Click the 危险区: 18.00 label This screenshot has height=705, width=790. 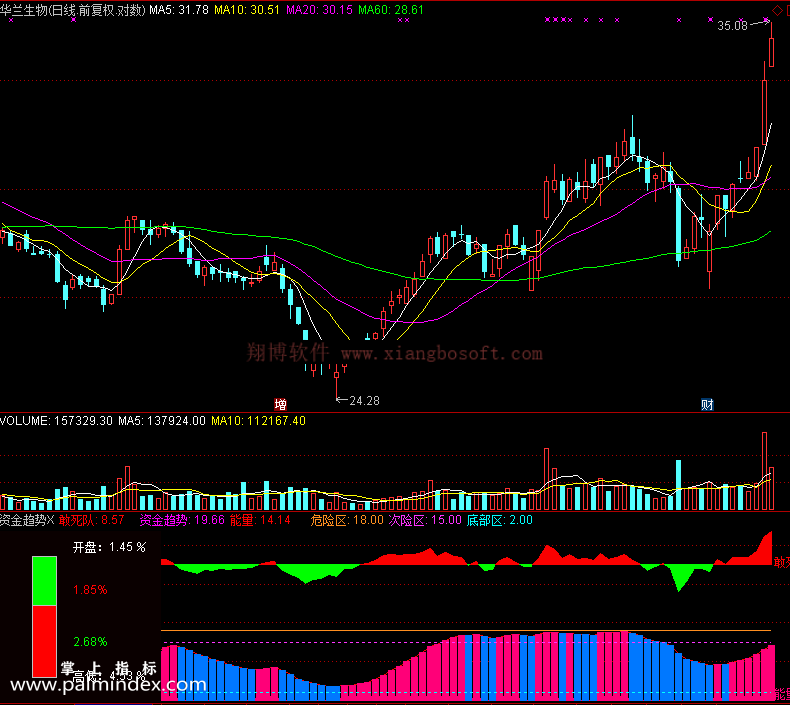point(347,520)
